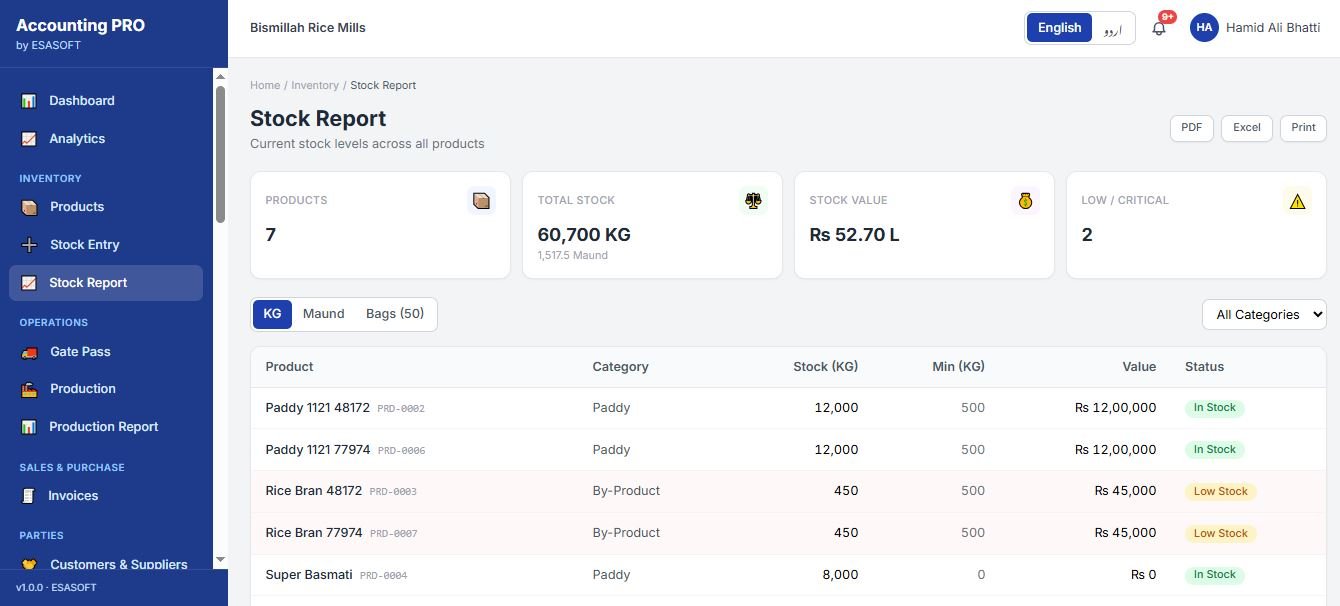Show stock in Bags (50) units
1340x606 pixels.
(395, 314)
